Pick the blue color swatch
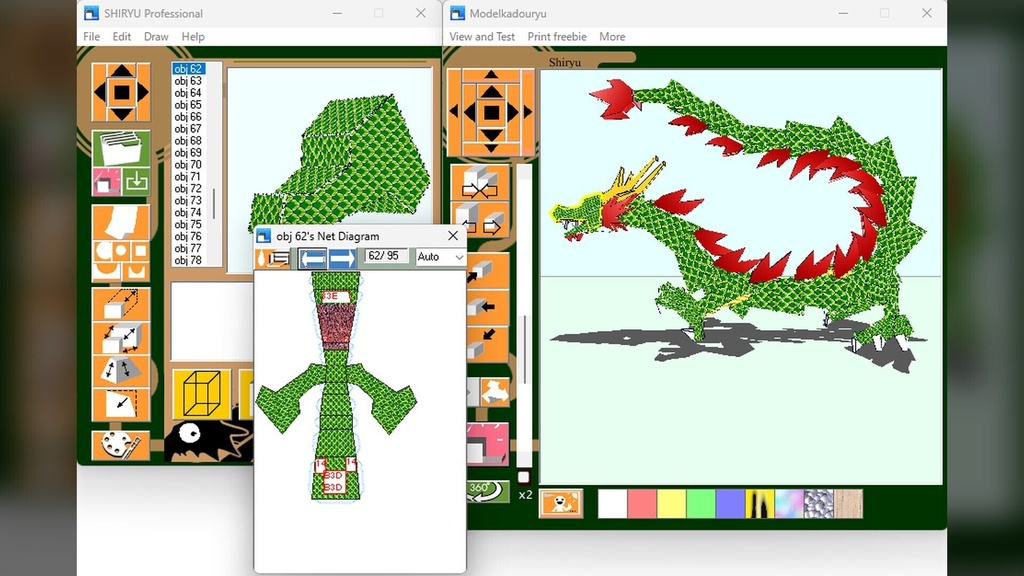 (x=730, y=504)
